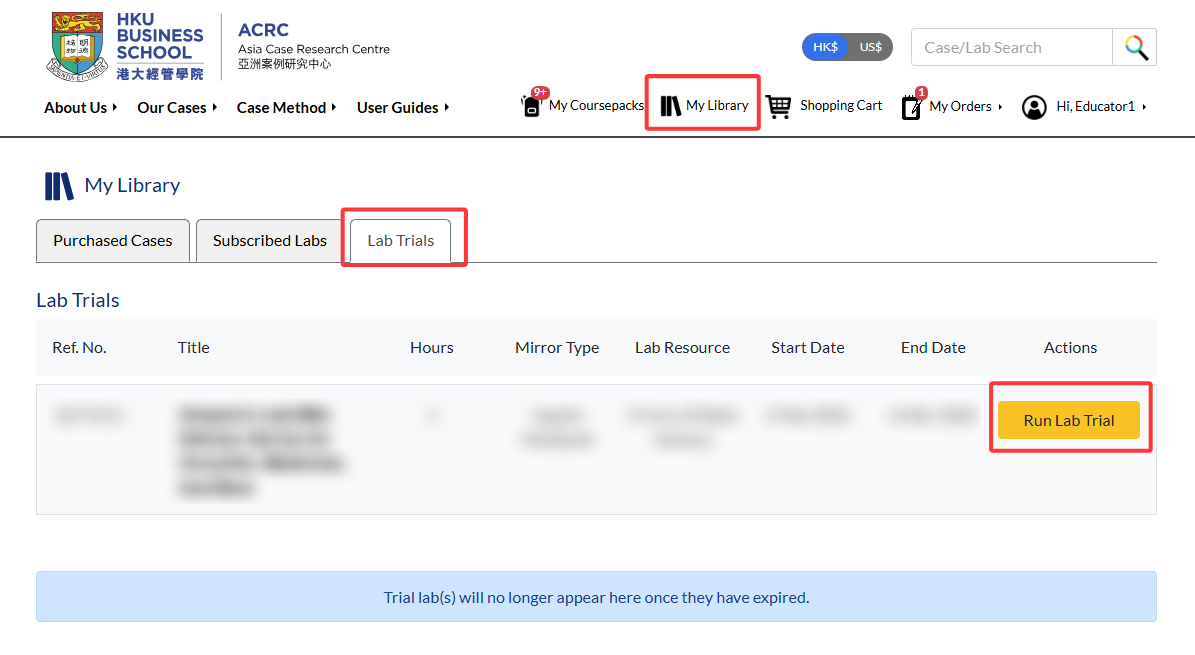This screenshot has width=1195, height=655.
Task: Focus the Case/Lab Search input field
Action: point(1012,47)
